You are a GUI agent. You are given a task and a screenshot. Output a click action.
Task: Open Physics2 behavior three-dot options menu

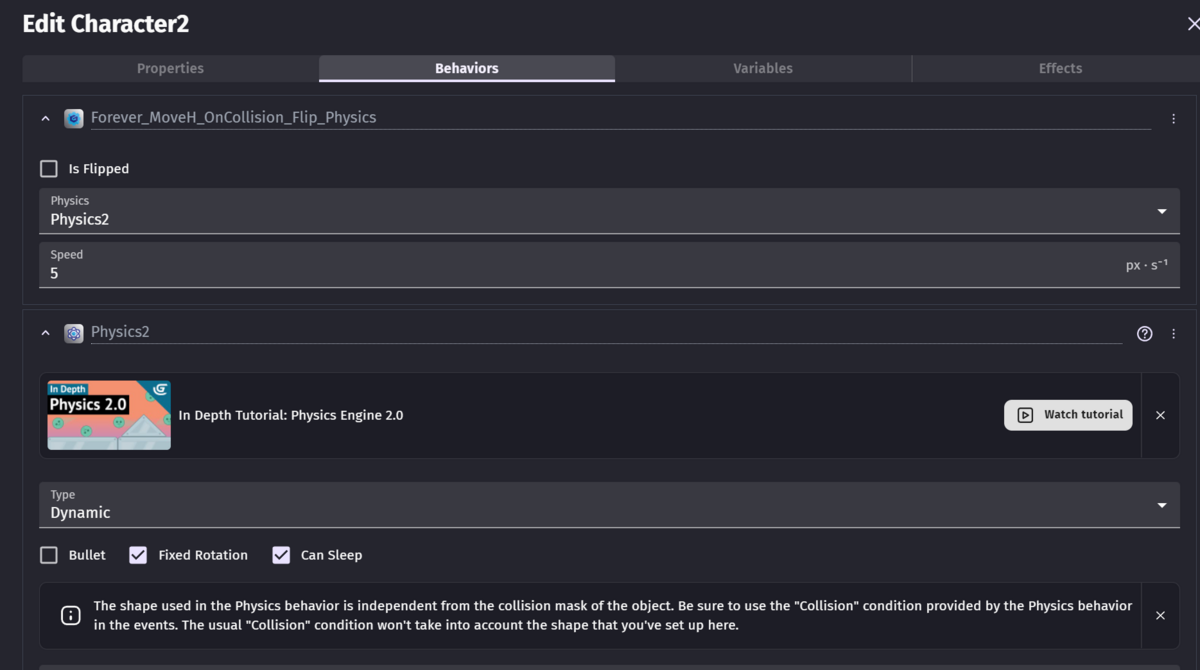click(1173, 334)
